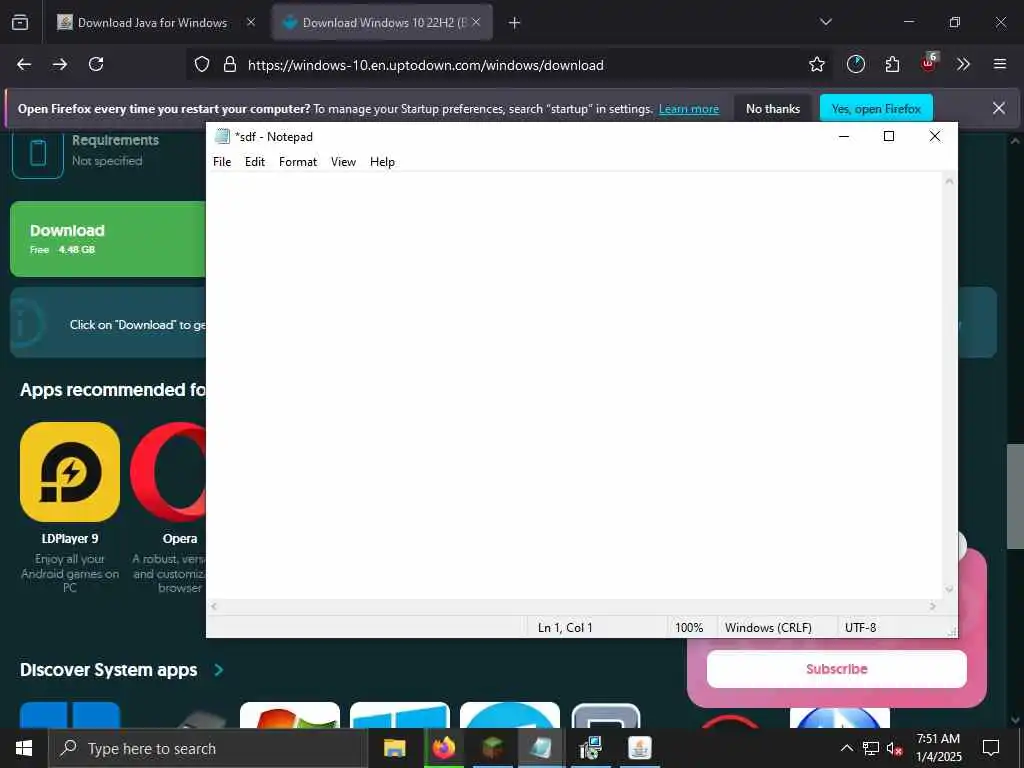This screenshot has height=768, width=1024.
Task: Select the Notepad taskbar icon
Action: pyautogui.click(x=541, y=748)
